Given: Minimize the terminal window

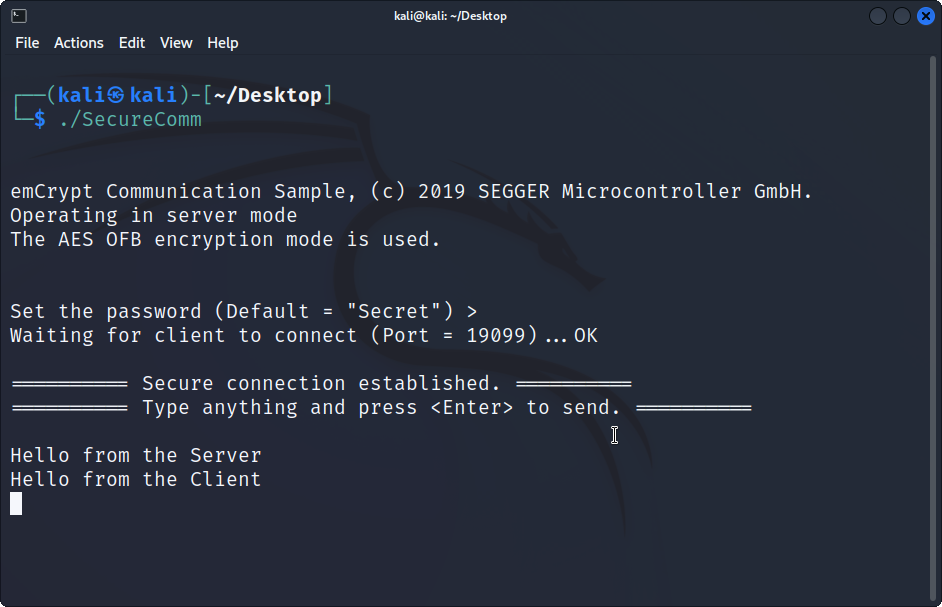Looking at the screenshot, I should coord(878,16).
